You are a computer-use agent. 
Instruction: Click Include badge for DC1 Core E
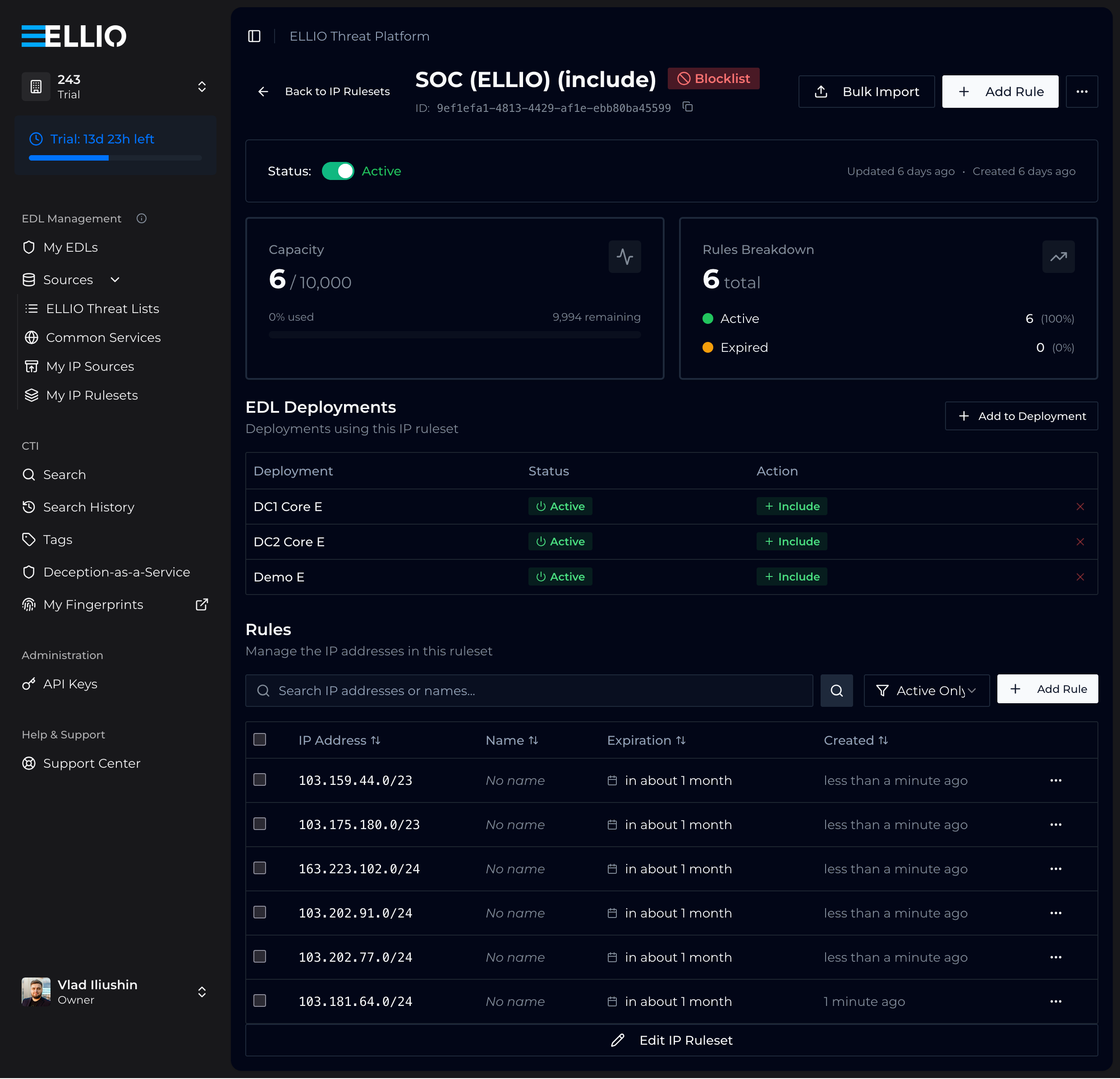coord(791,507)
